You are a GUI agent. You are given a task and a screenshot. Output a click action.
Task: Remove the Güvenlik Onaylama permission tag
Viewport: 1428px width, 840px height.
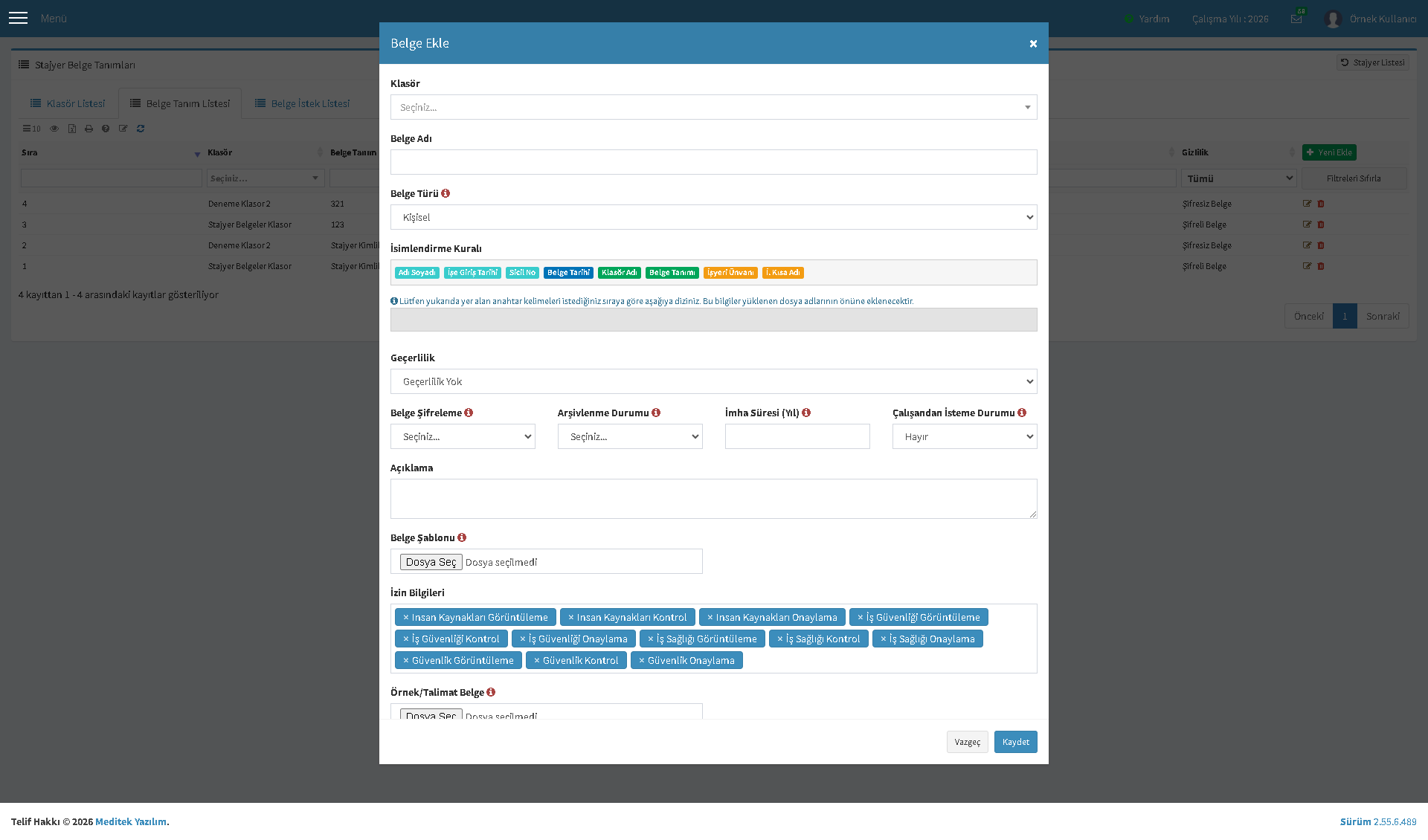pyautogui.click(x=642, y=660)
